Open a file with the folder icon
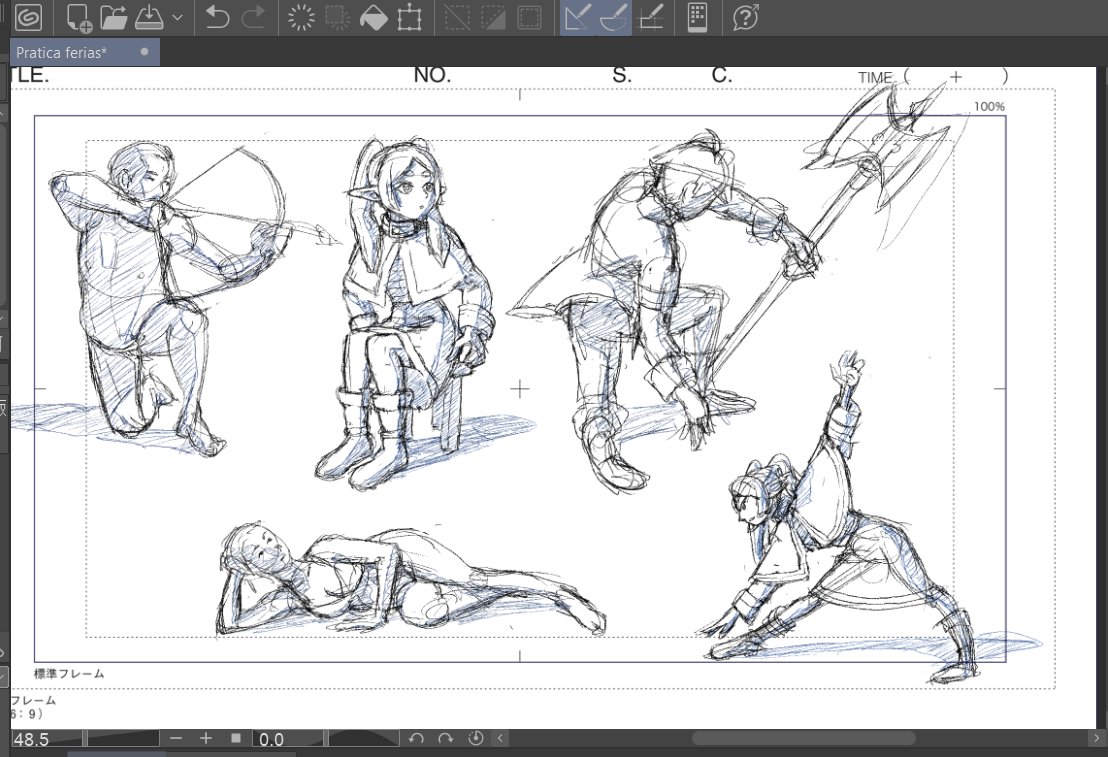Image resolution: width=1108 pixels, height=757 pixels. [113, 17]
